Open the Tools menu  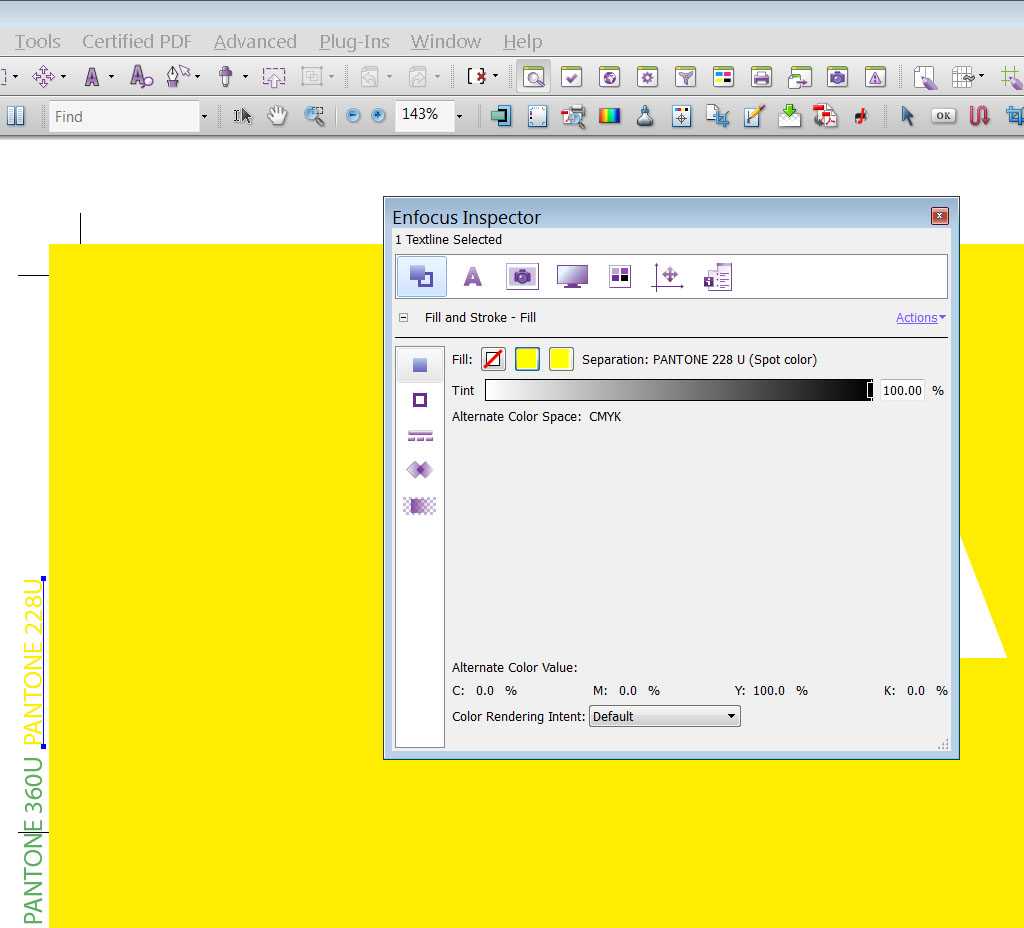(x=37, y=42)
